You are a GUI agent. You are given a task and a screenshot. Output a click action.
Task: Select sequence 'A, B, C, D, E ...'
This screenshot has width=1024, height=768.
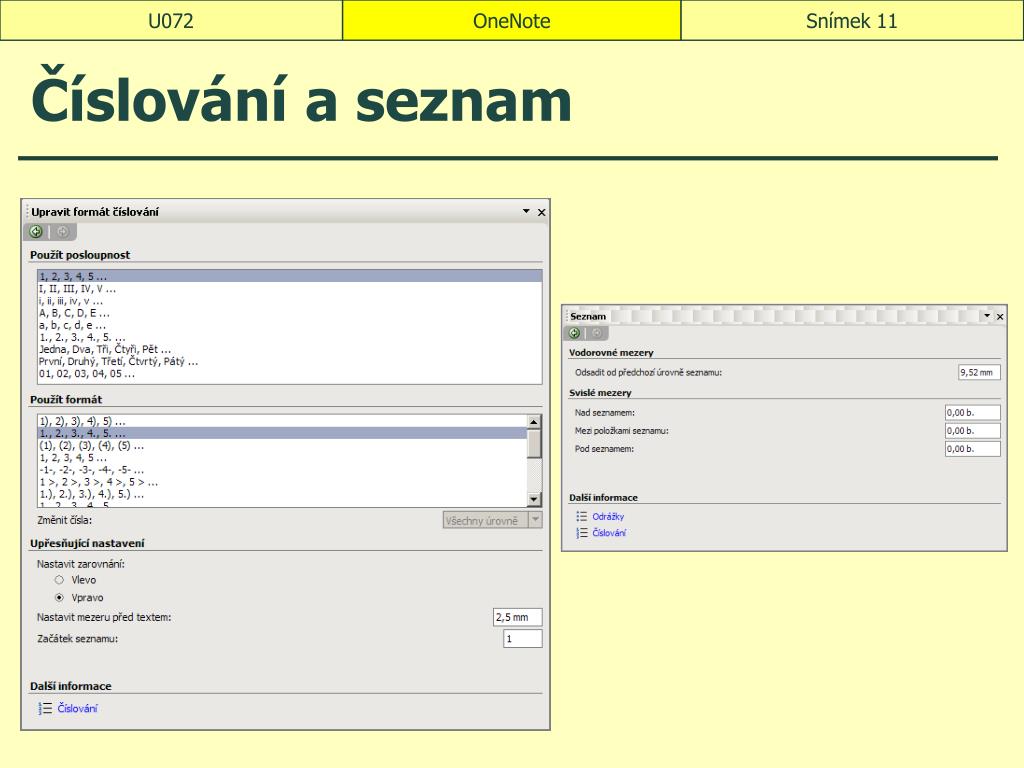(290, 313)
